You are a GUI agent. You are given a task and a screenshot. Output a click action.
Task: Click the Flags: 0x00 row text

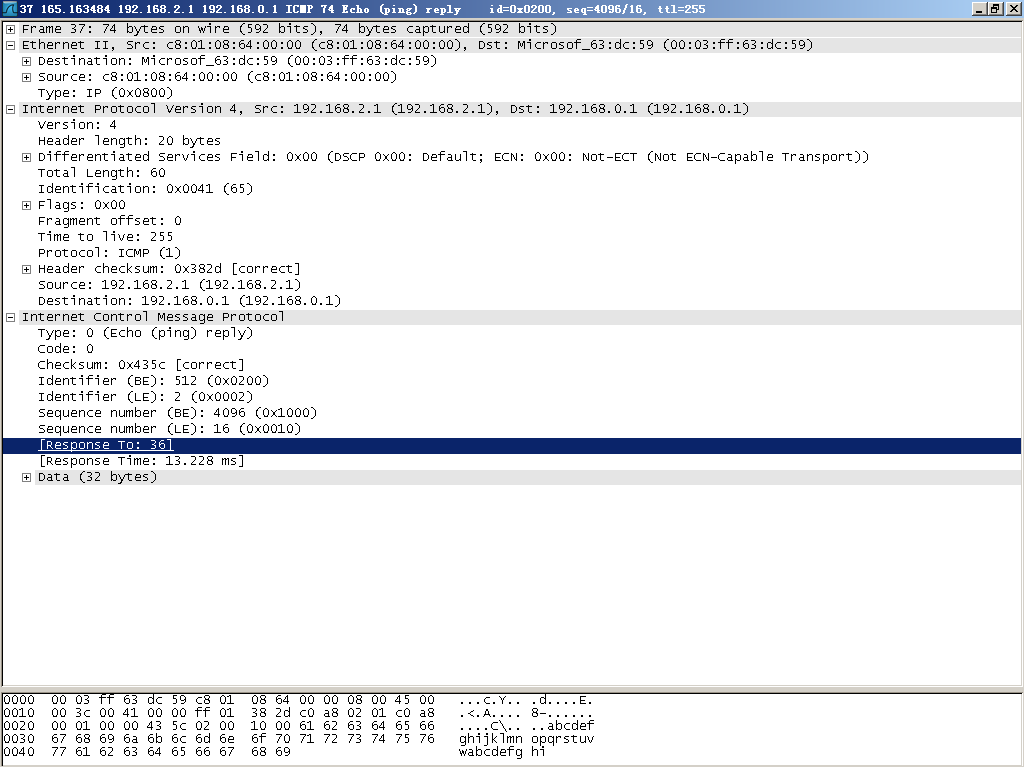click(82, 205)
